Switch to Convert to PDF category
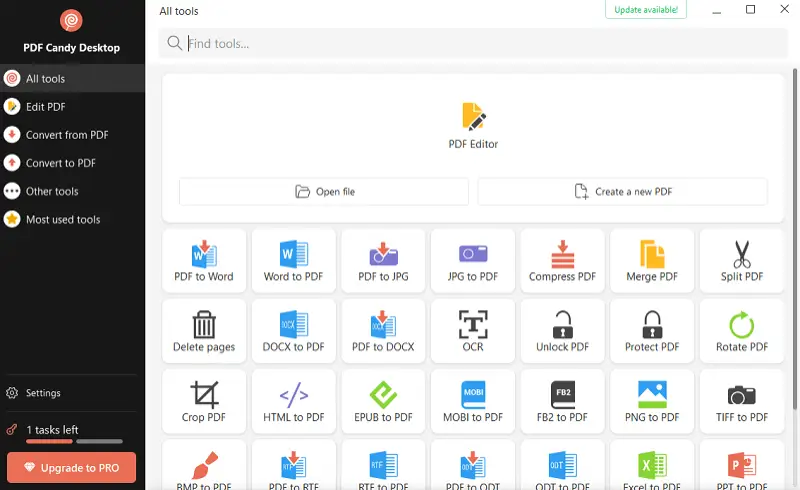This screenshot has height=490, width=800. 72,163
